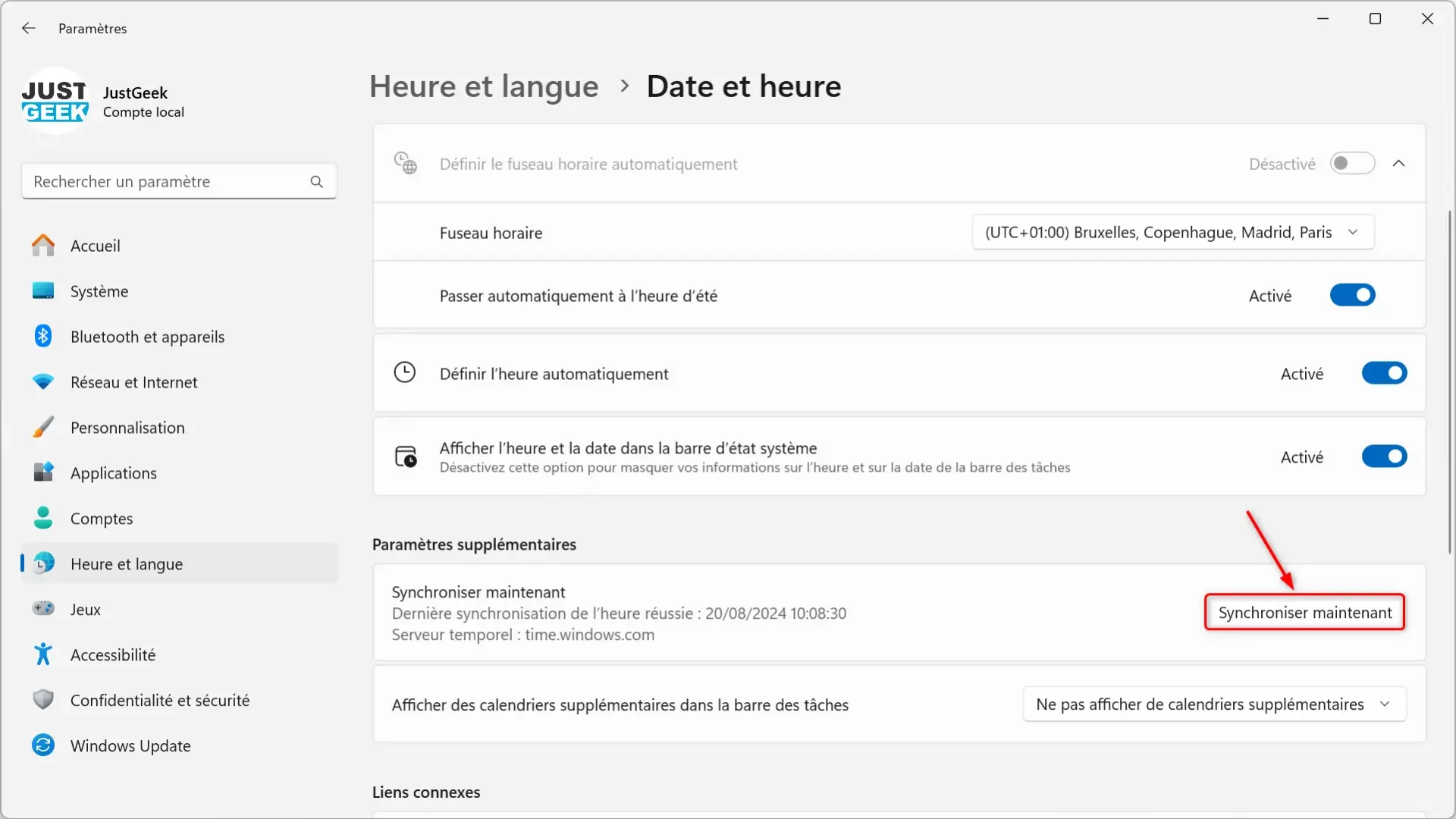Viewport: 1456px width, 819px height.
Task: Open Accessibilité settings
Action: pyautogui.click(x=180, y=655)
